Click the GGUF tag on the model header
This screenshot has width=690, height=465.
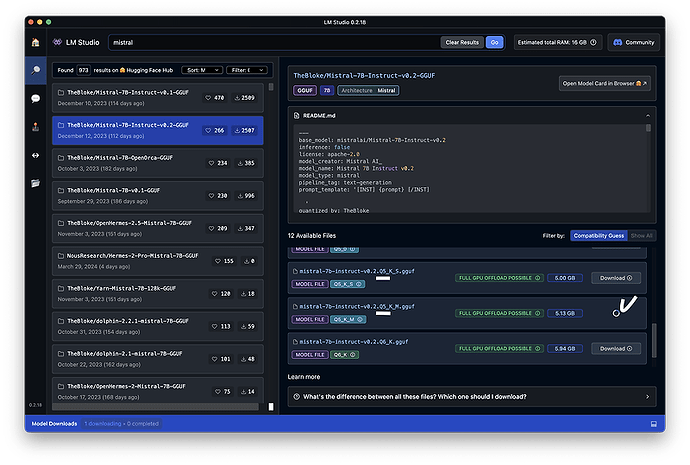click(305, 90)
